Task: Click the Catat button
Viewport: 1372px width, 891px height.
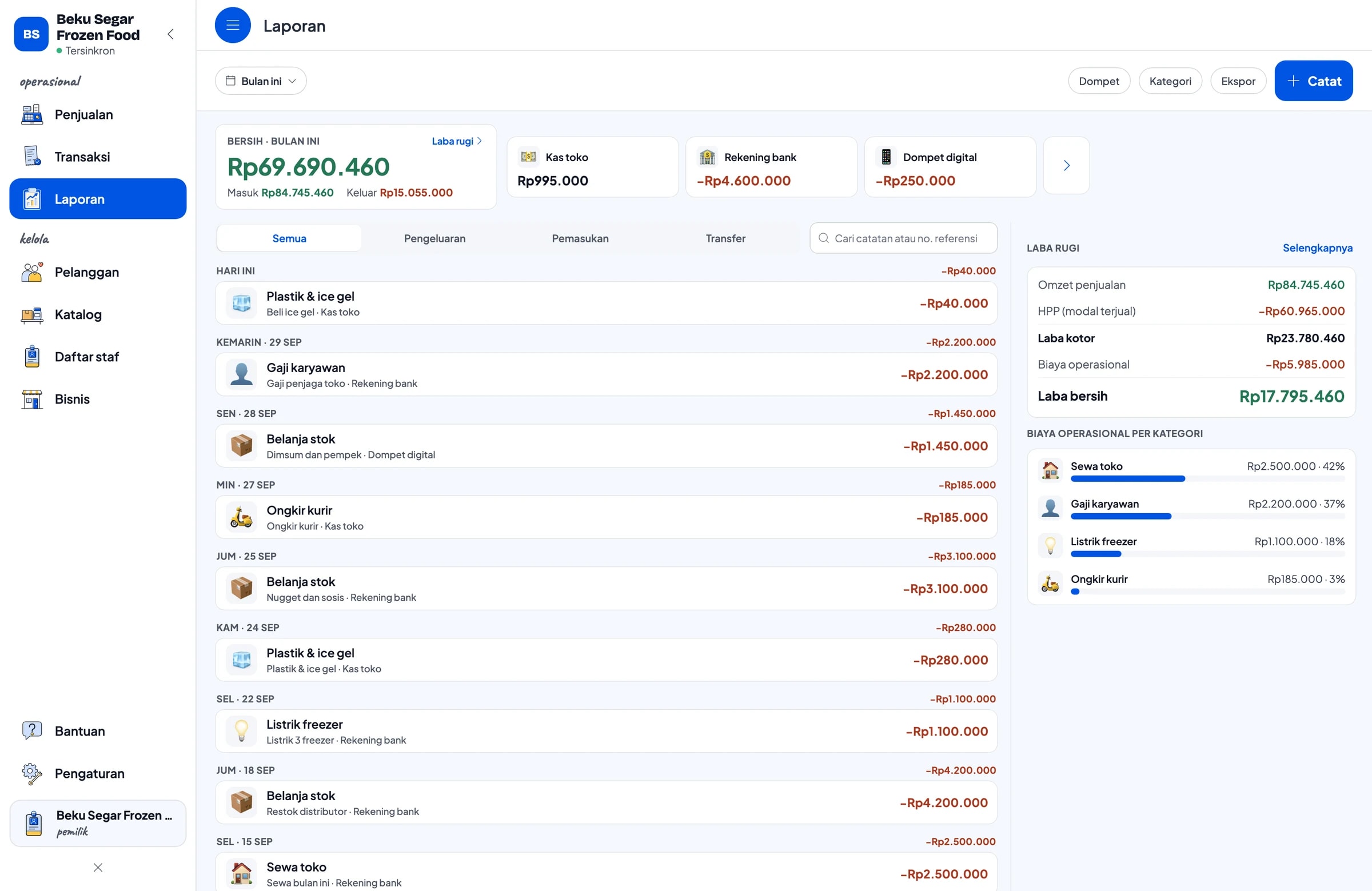Action: (1313, 81)
